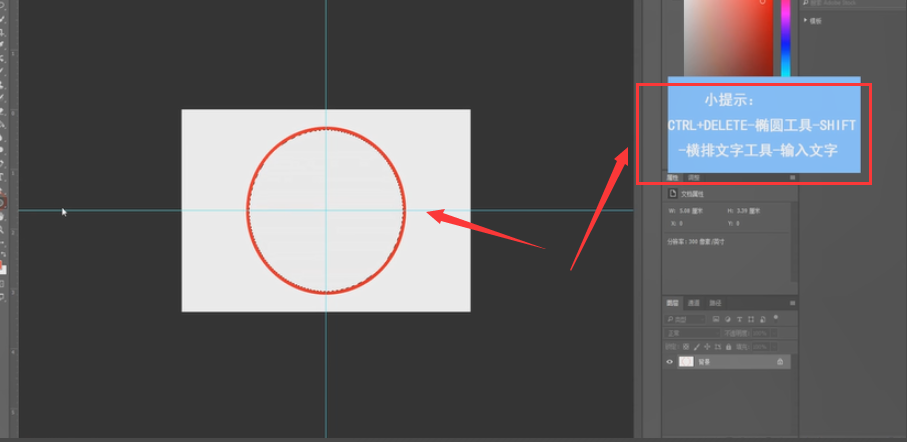Filter layers by shape layers icon

coord(751,319)
